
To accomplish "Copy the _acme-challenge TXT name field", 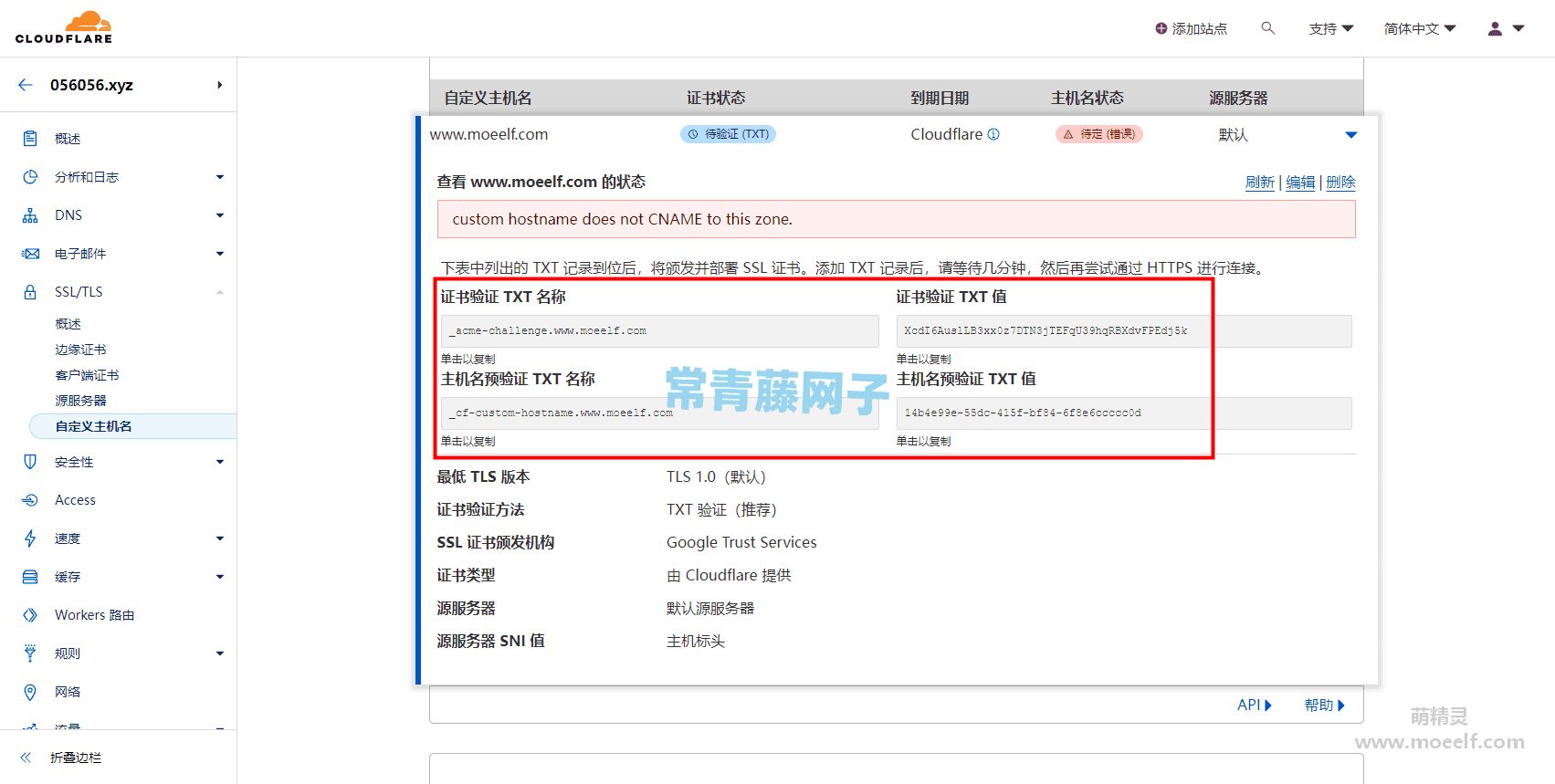I will (659, 331).
